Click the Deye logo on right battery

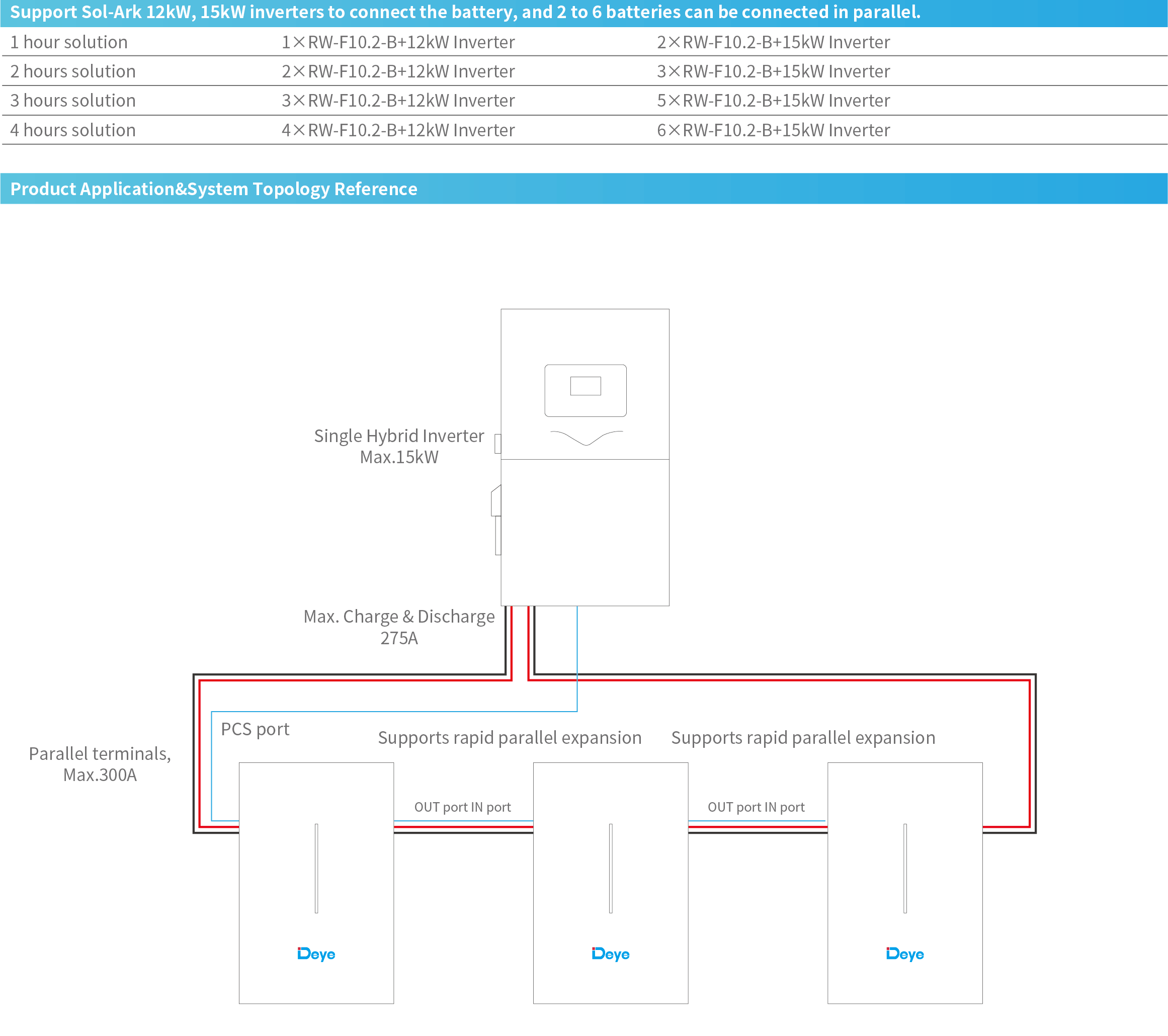[904, 954]
